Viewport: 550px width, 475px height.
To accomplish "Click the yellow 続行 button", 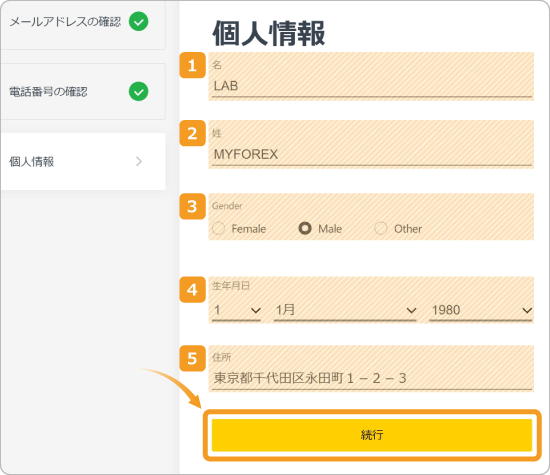I will (372, 435).
